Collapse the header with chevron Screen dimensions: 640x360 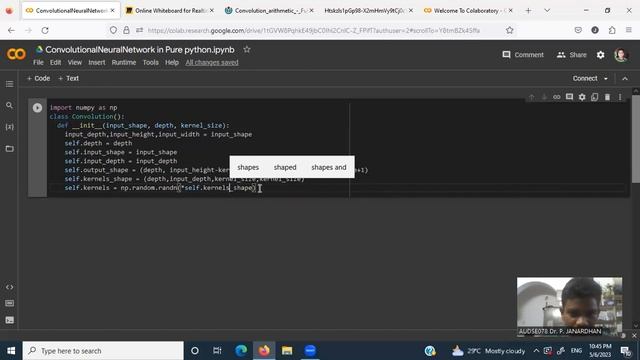point(625,78)
